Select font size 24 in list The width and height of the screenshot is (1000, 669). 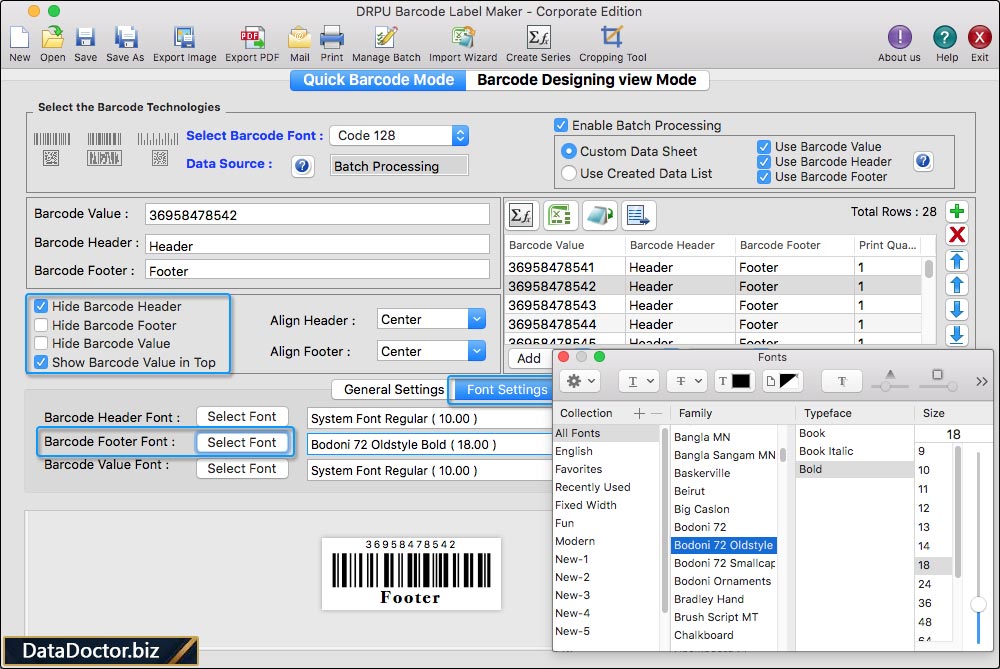pyautogui.click(x=925, y=584)
